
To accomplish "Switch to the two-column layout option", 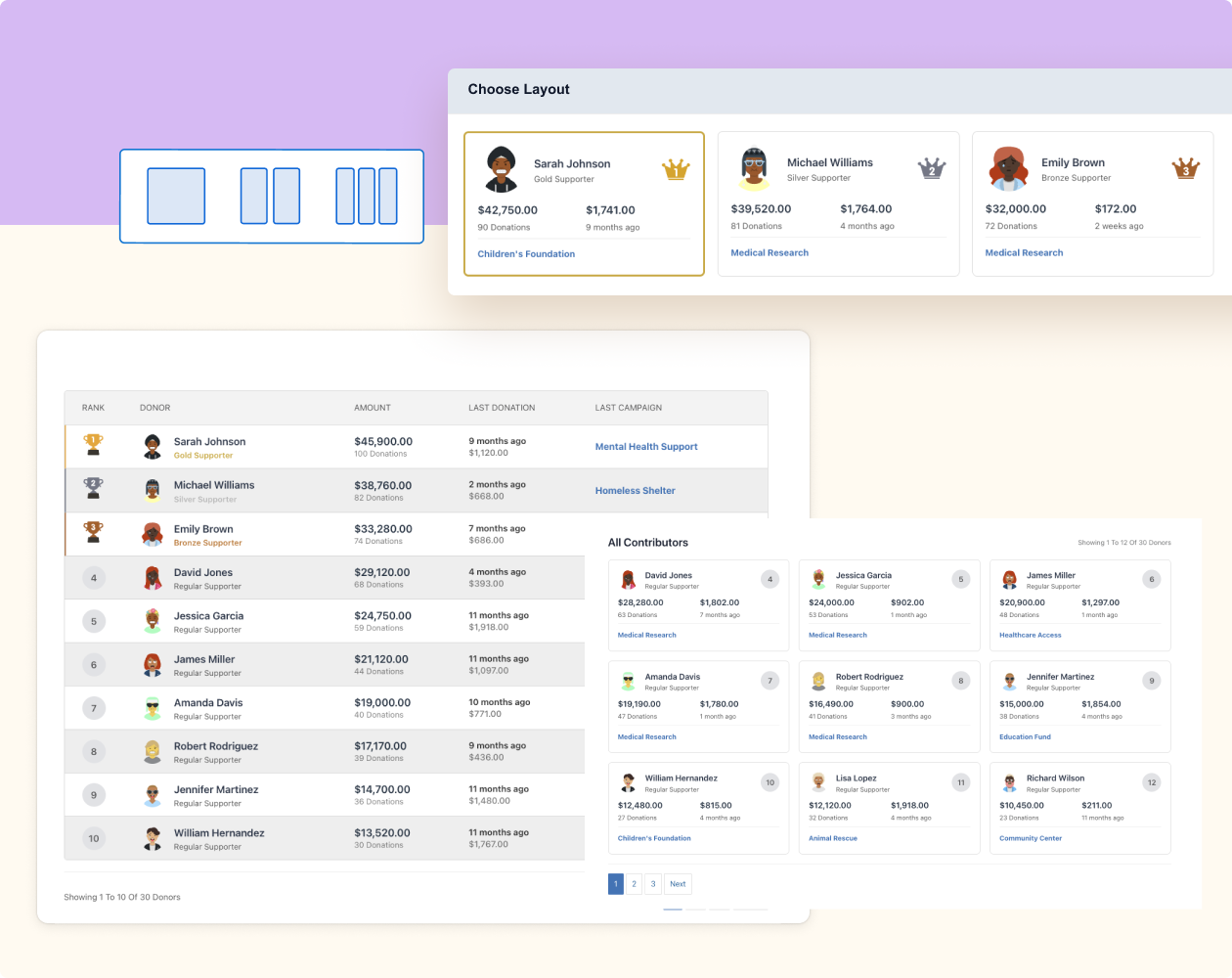I will 271,196.
